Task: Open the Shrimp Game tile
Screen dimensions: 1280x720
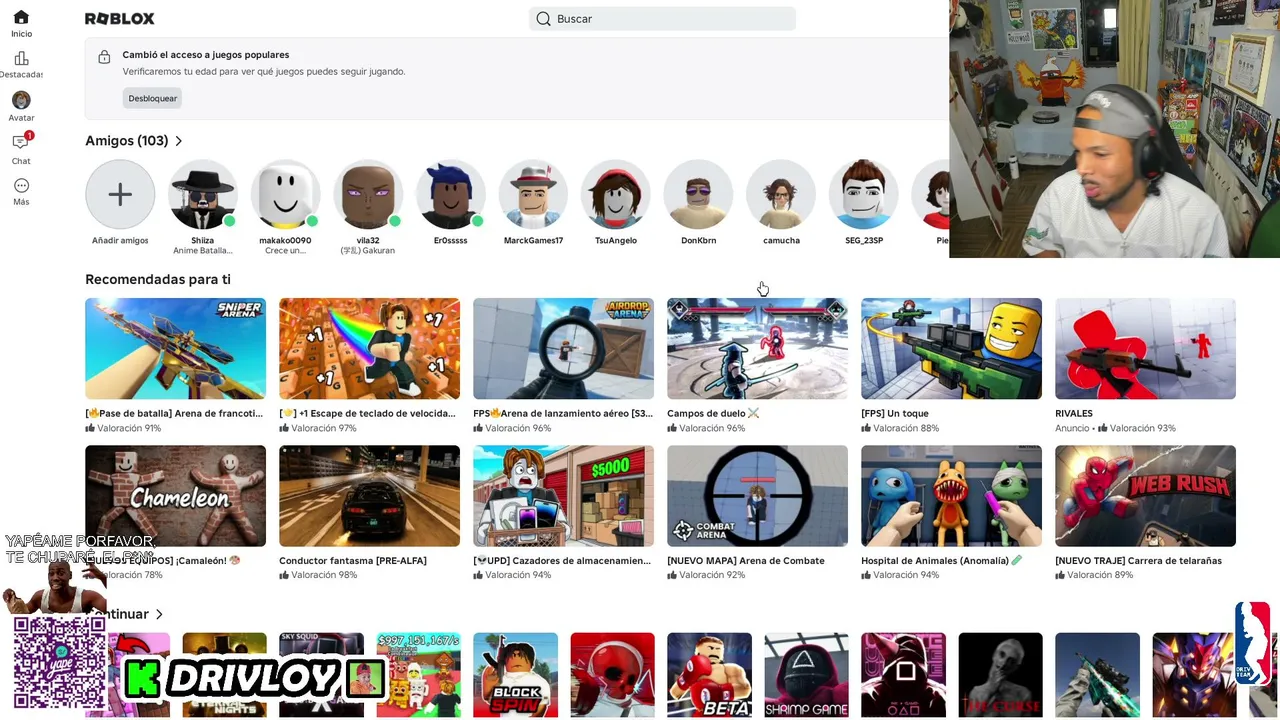Action: (806, 675)
